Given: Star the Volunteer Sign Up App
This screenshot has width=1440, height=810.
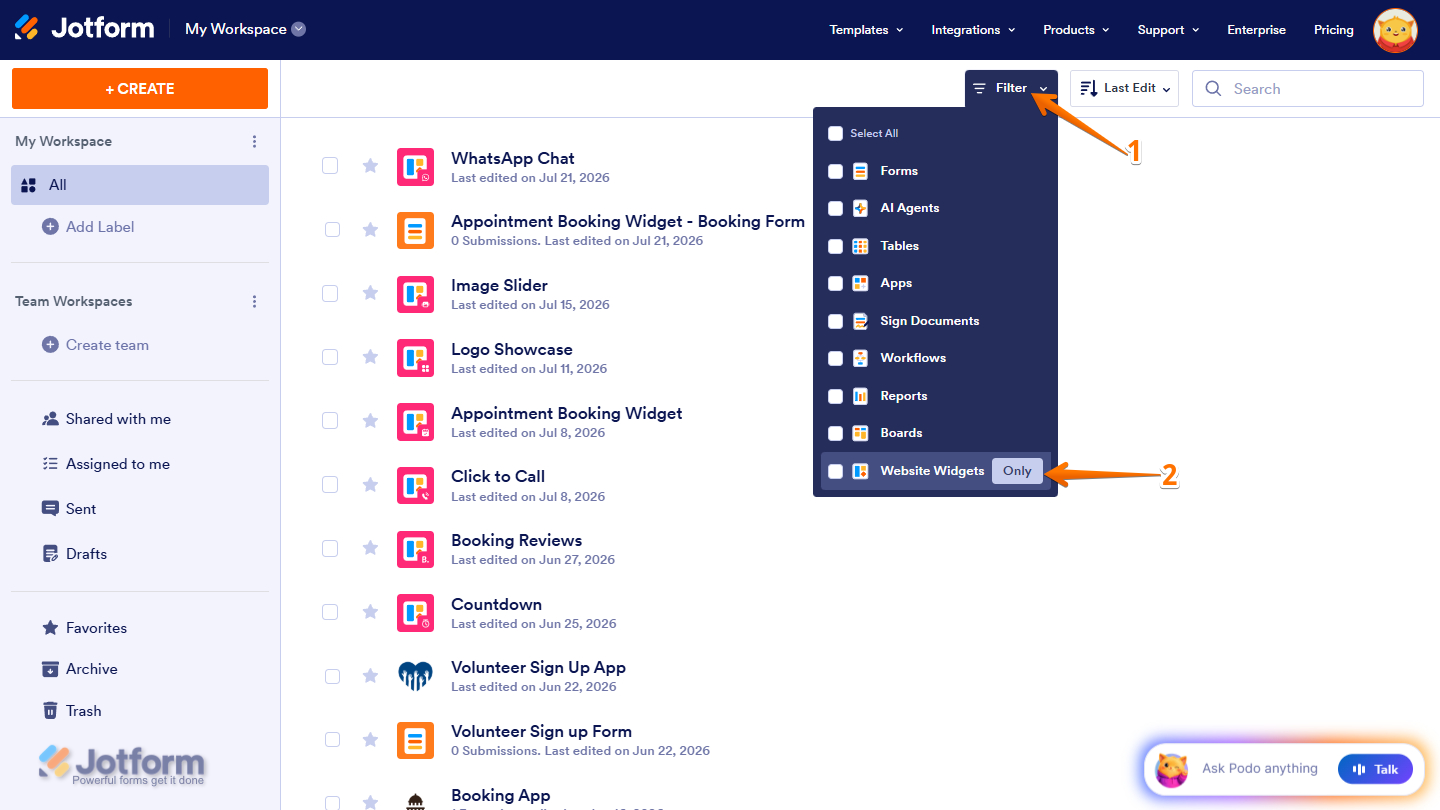Looking at the screenshot, I should pyautogui.click(x=370, y=676).
